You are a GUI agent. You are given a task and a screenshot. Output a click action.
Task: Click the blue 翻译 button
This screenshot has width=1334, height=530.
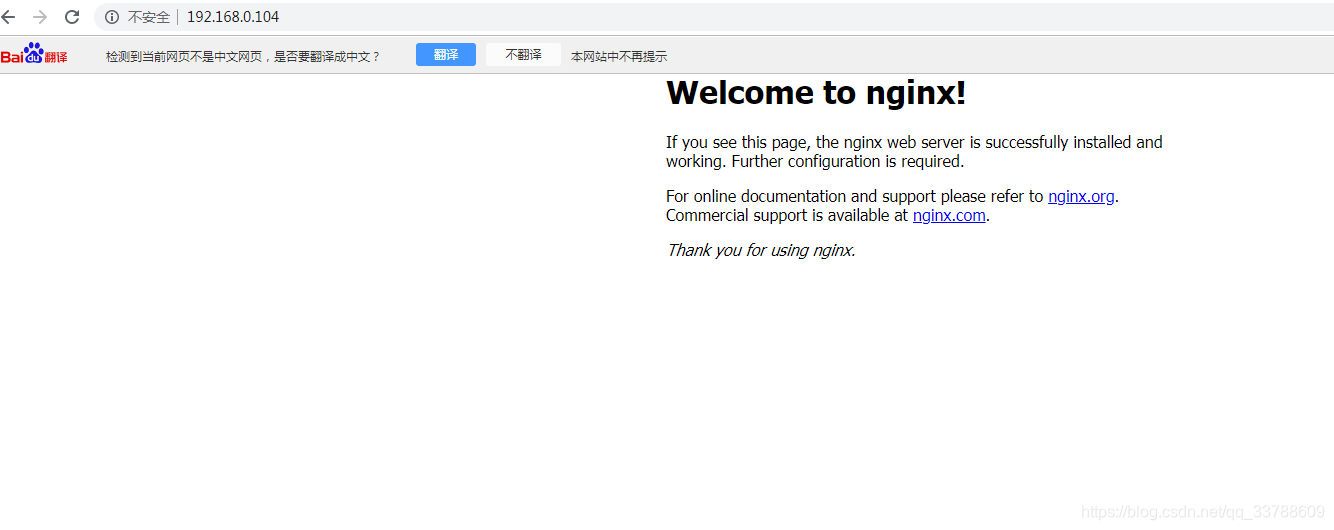pyautogui.click(x=446, y=55)
